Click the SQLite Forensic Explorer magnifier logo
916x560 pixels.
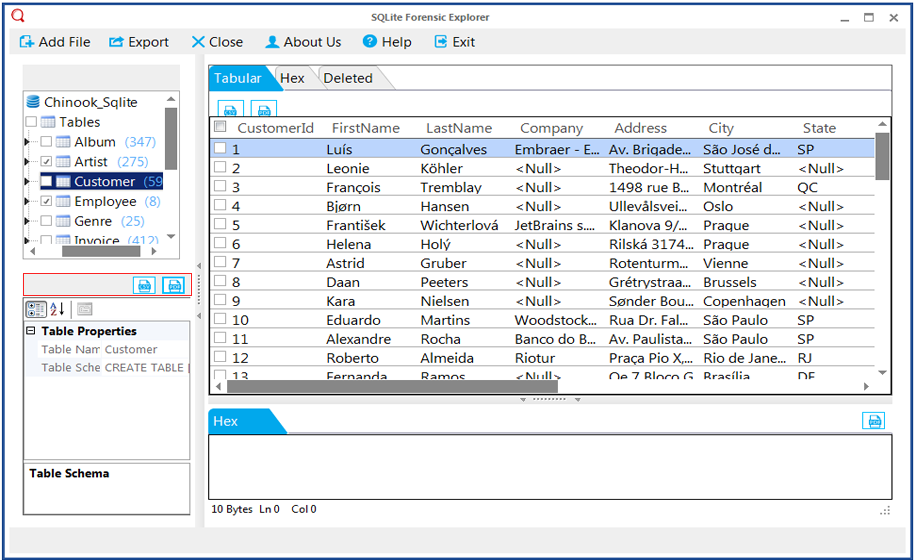19,16
